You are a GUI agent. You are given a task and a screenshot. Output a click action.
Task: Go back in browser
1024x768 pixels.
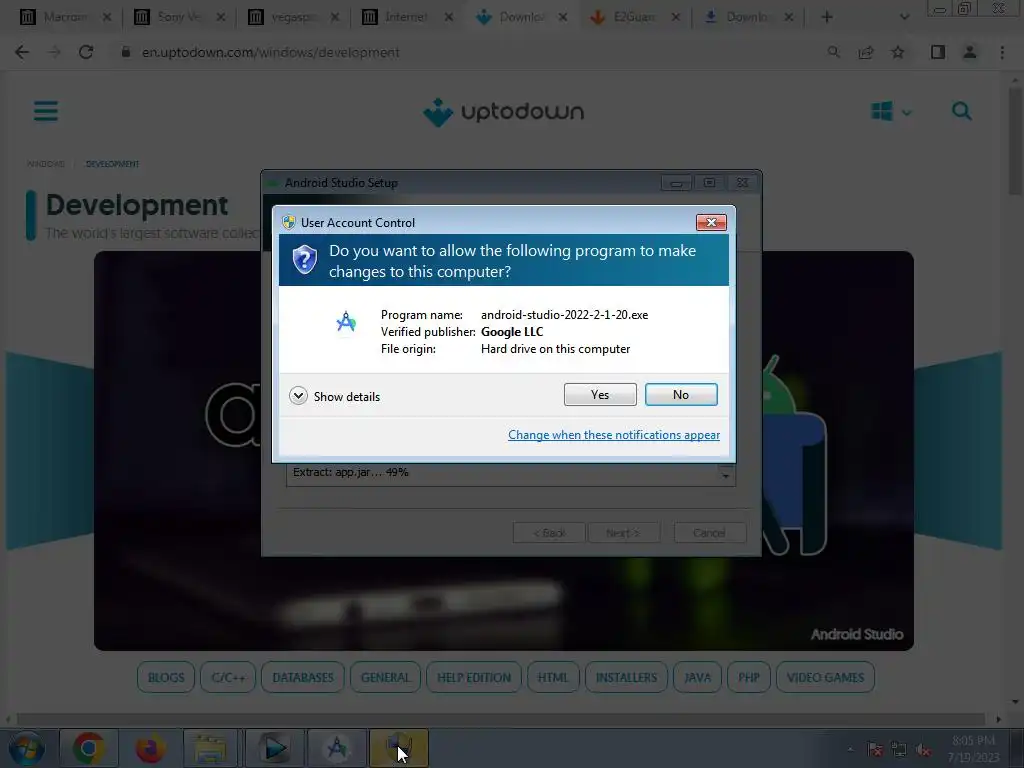point(22,52)
